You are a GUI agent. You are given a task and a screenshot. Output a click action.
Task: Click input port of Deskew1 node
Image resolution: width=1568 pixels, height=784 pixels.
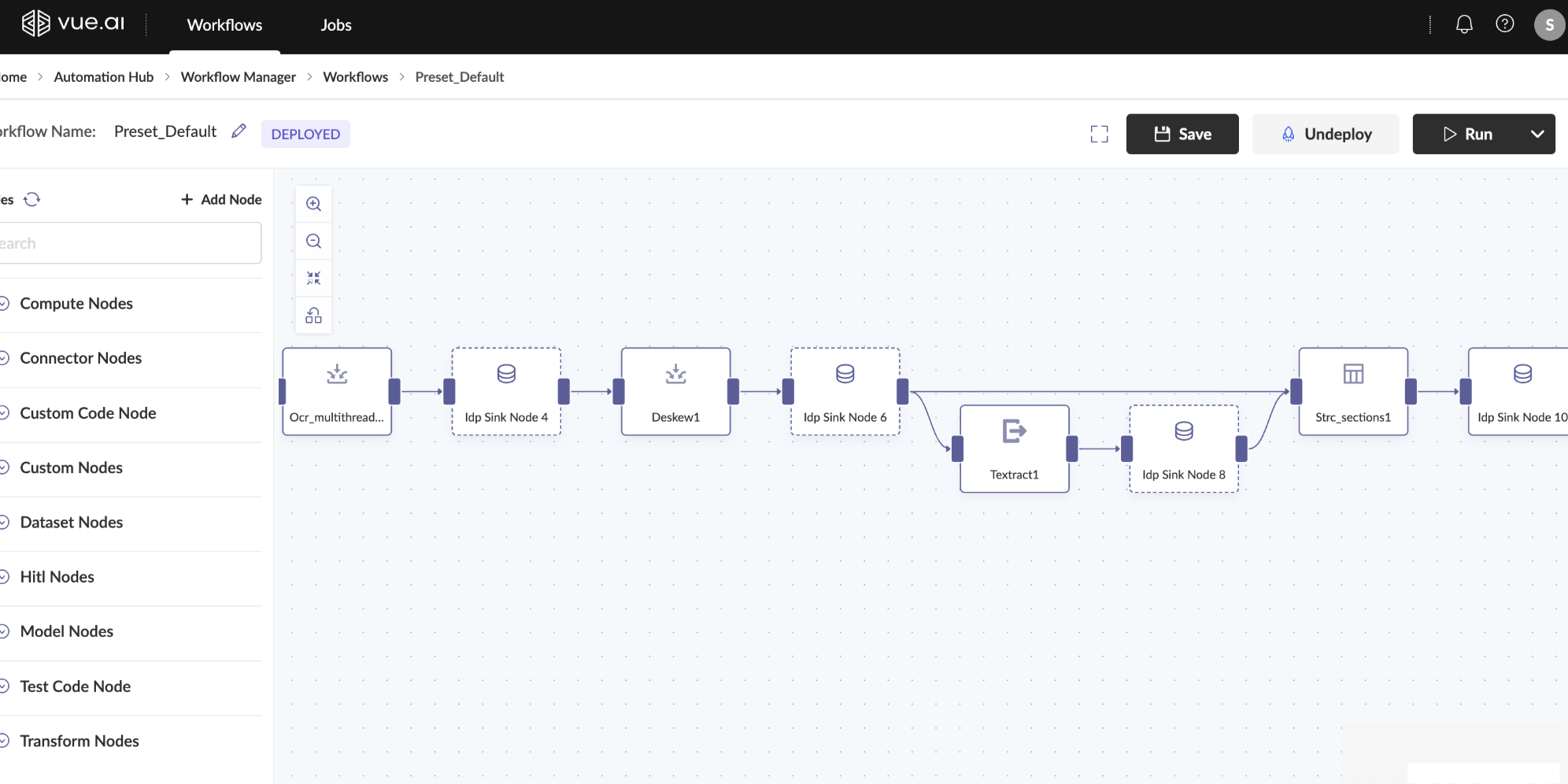click(x=619, y=391)
